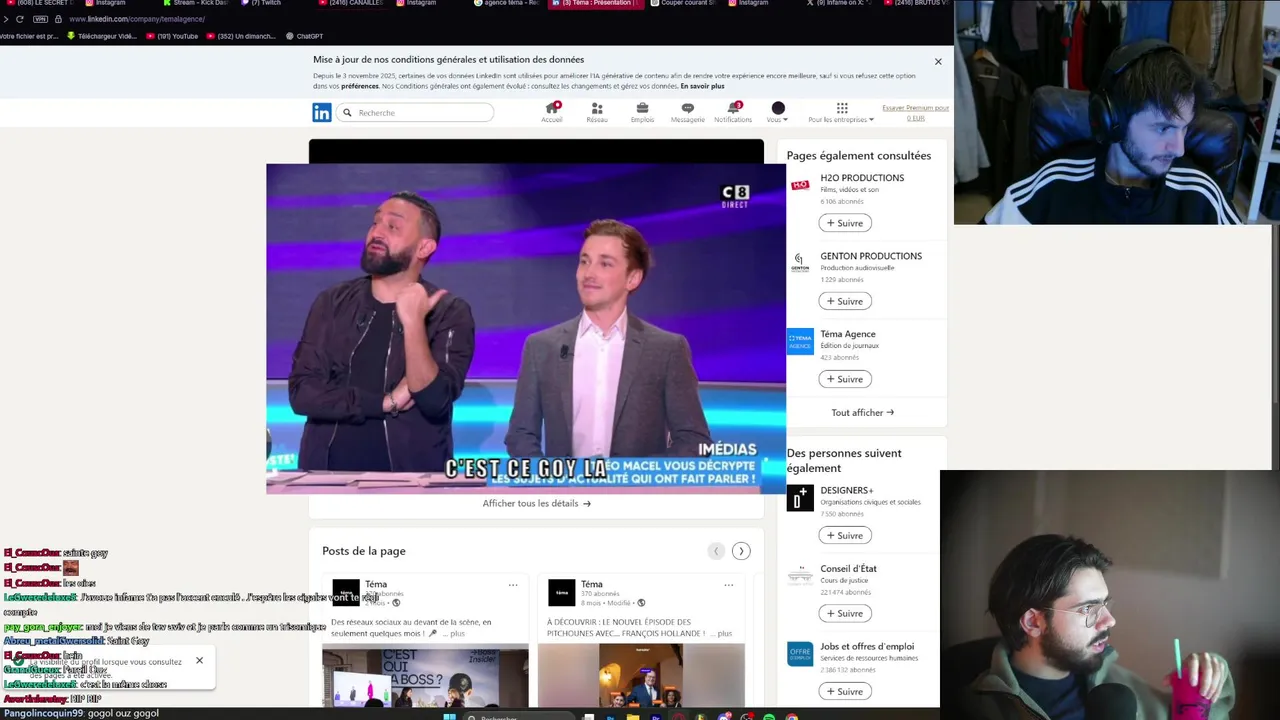Screen dimensions: 1280x720
Task: Open Chrome from the taskbar
Action: pos(792,716)
